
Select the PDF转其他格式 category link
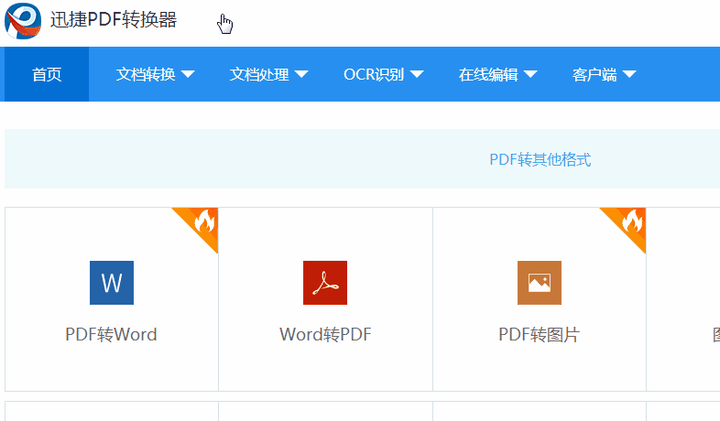click(x=540, y=159)
